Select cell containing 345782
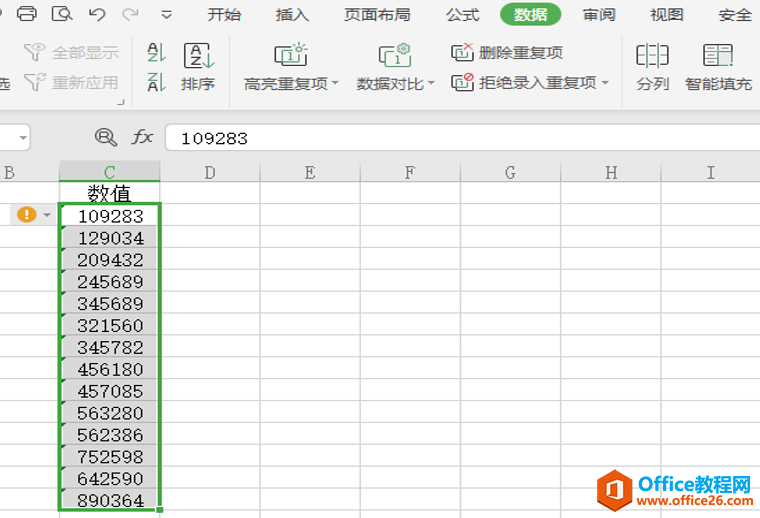Viewport: 760px width, 518px height. tap(110, 347)
